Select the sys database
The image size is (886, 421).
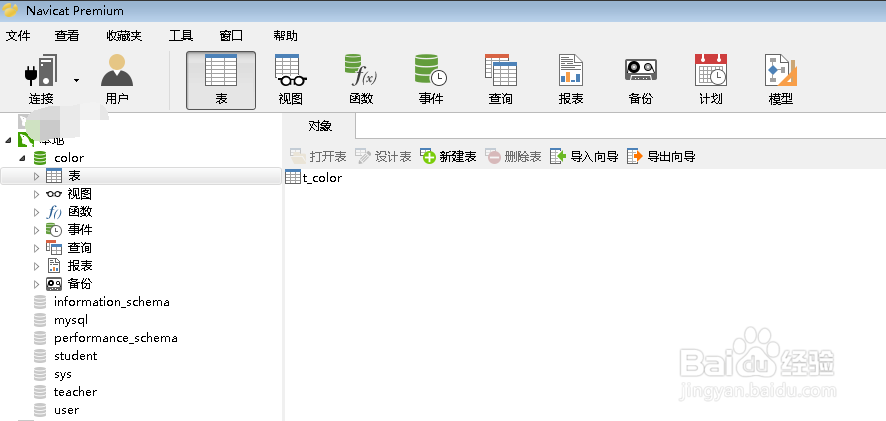tap(63, 374)
